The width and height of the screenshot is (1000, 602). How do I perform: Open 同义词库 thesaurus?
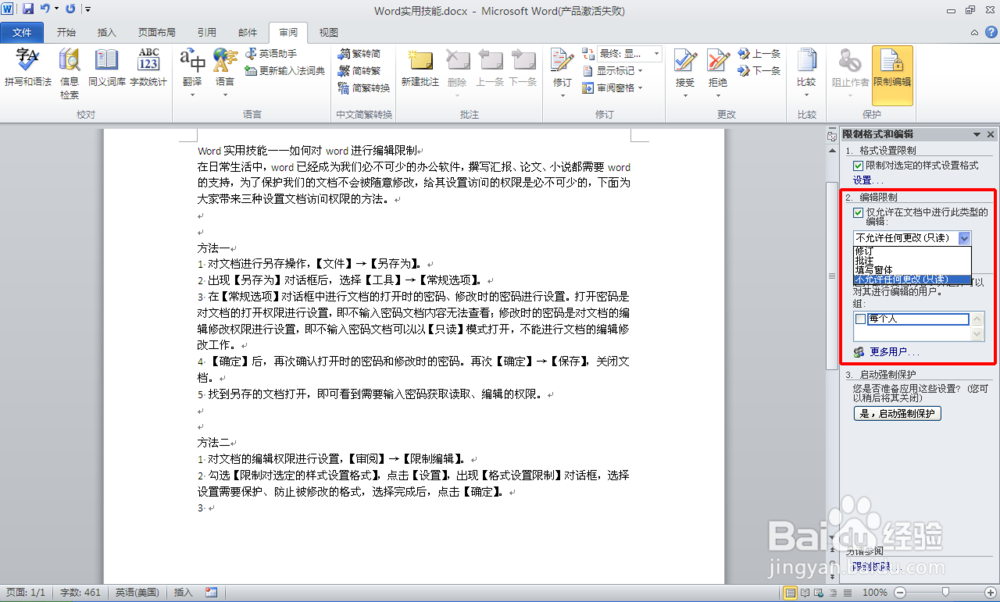click(x=106, y=69)
